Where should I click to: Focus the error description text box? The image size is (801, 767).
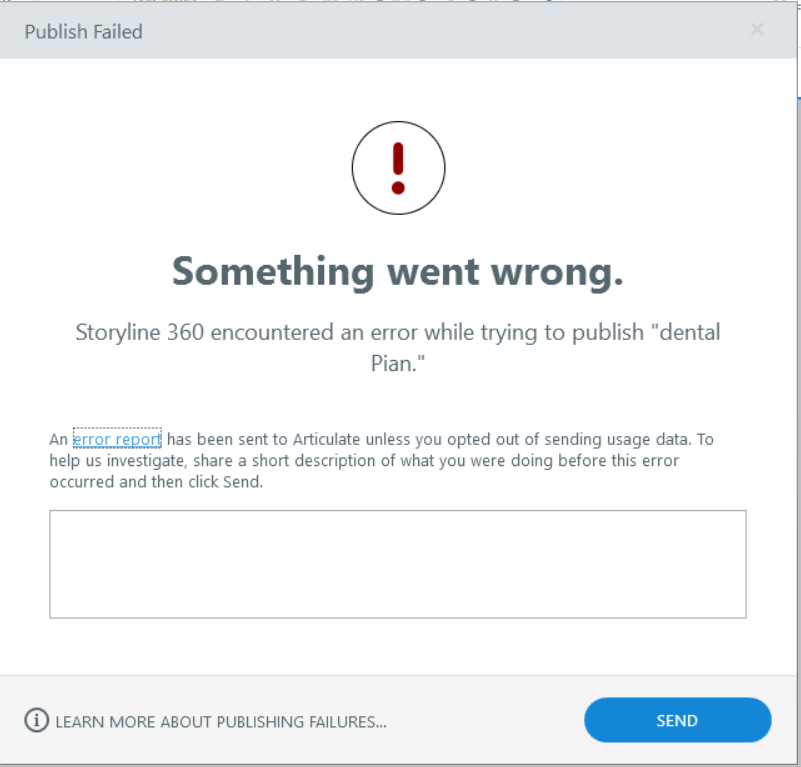[397, 564]
